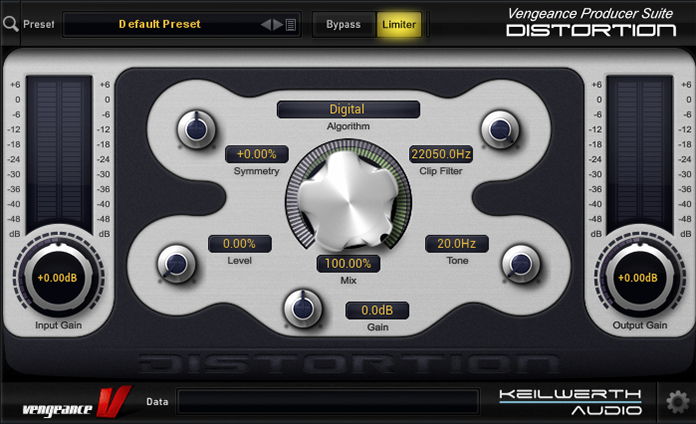Image resolution: width=696 pixels, height=424 pixels.
Task: Click the Keilwerth Audio logo
Action: point(572,402)
